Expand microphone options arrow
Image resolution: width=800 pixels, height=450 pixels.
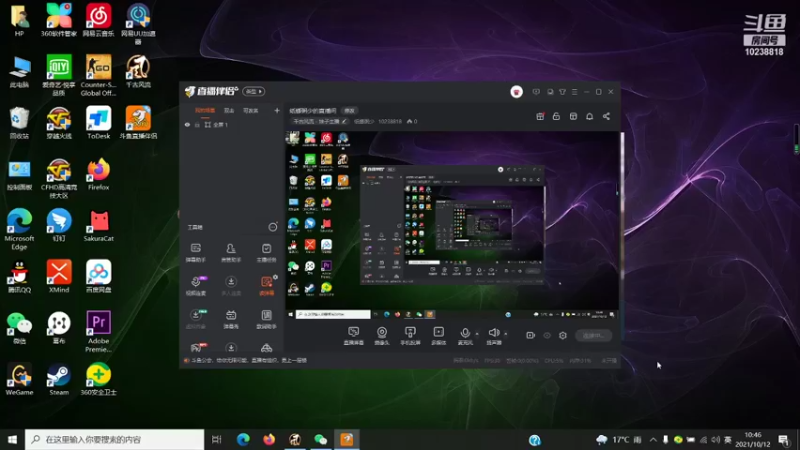[477, 334]
